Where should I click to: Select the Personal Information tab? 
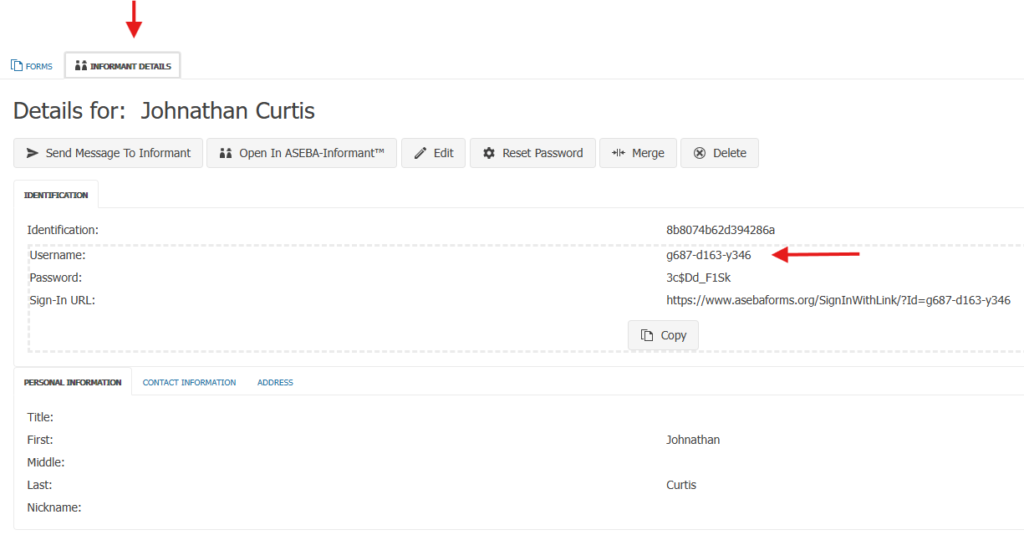[x=72, y=382]
